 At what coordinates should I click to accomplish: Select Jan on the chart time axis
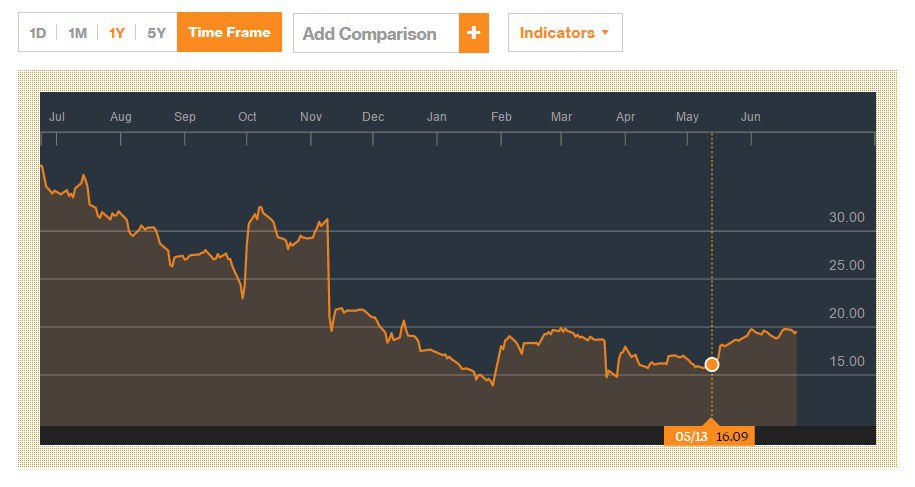click(437, 117)
